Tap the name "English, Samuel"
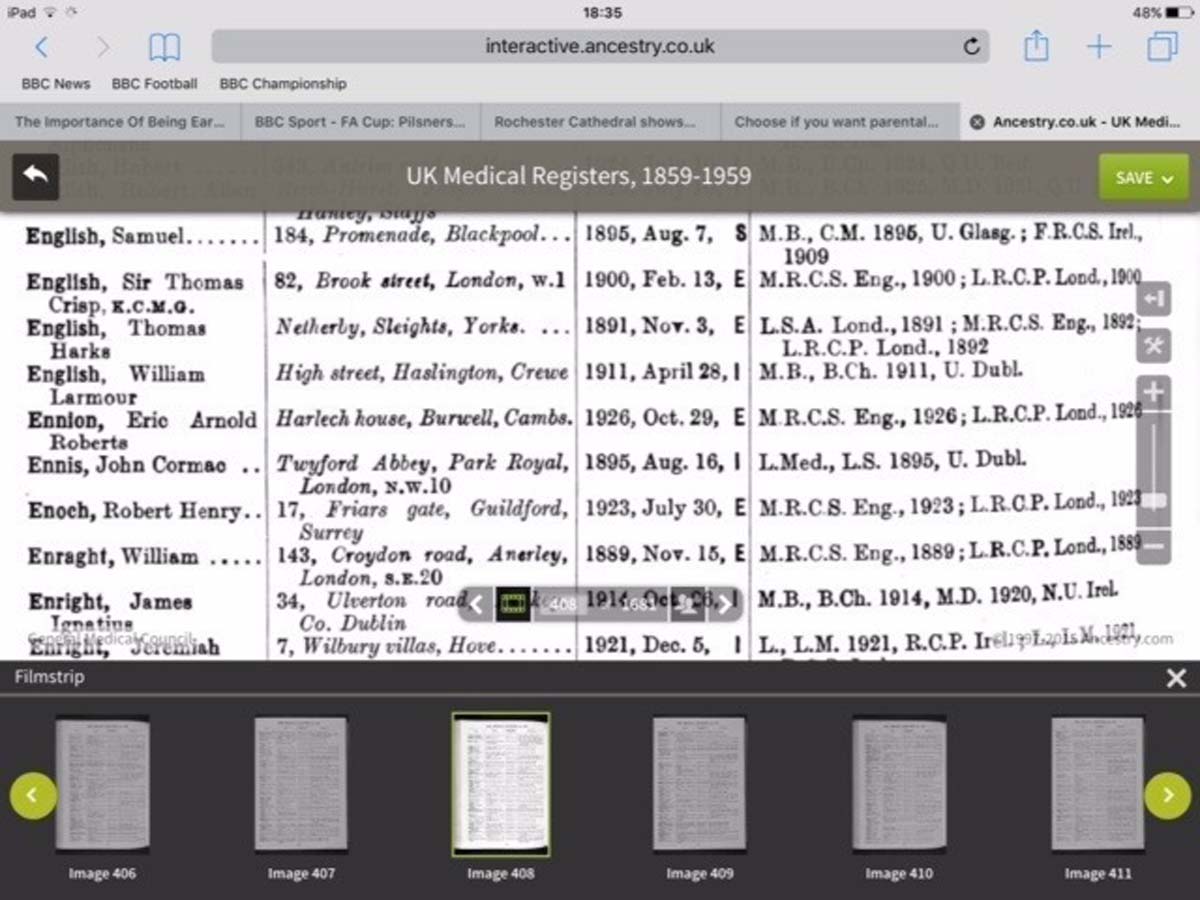Viewport: 1200px width, 900px height. [105, 236]
